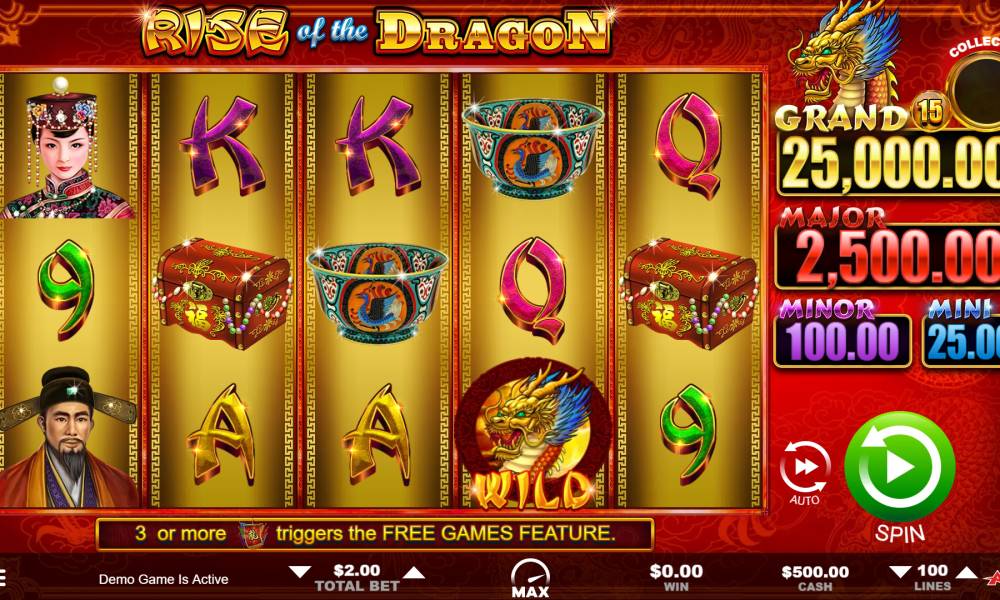Click the empress symbol on reel one
This screenshot has height=600, width=1000.
66,148
